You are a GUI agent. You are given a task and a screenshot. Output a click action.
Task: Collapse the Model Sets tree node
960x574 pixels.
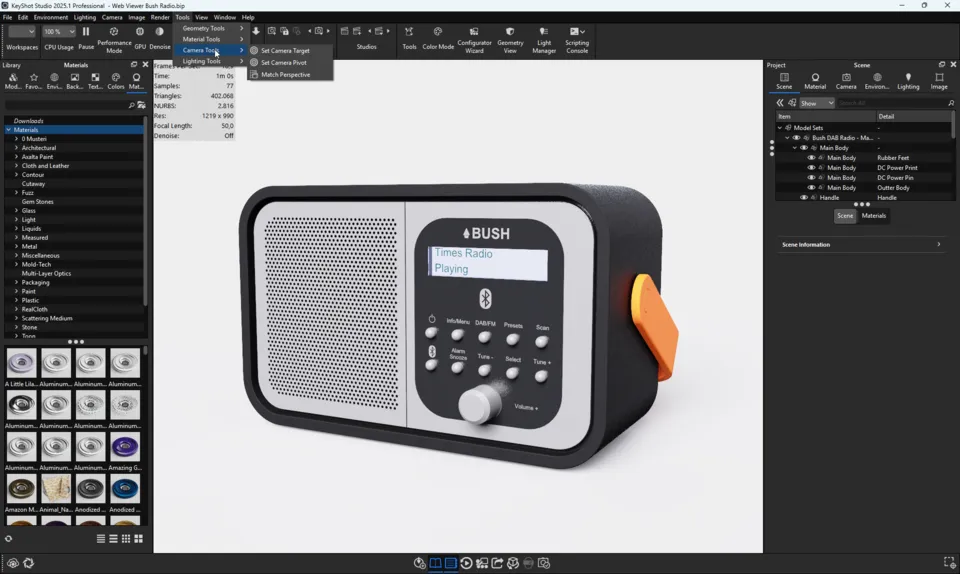[x=780, y=128]
